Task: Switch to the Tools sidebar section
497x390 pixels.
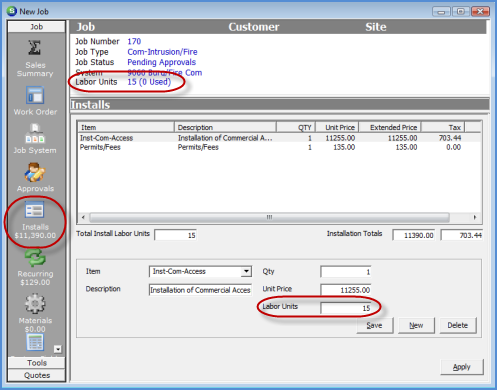Action: click(37, 363)
